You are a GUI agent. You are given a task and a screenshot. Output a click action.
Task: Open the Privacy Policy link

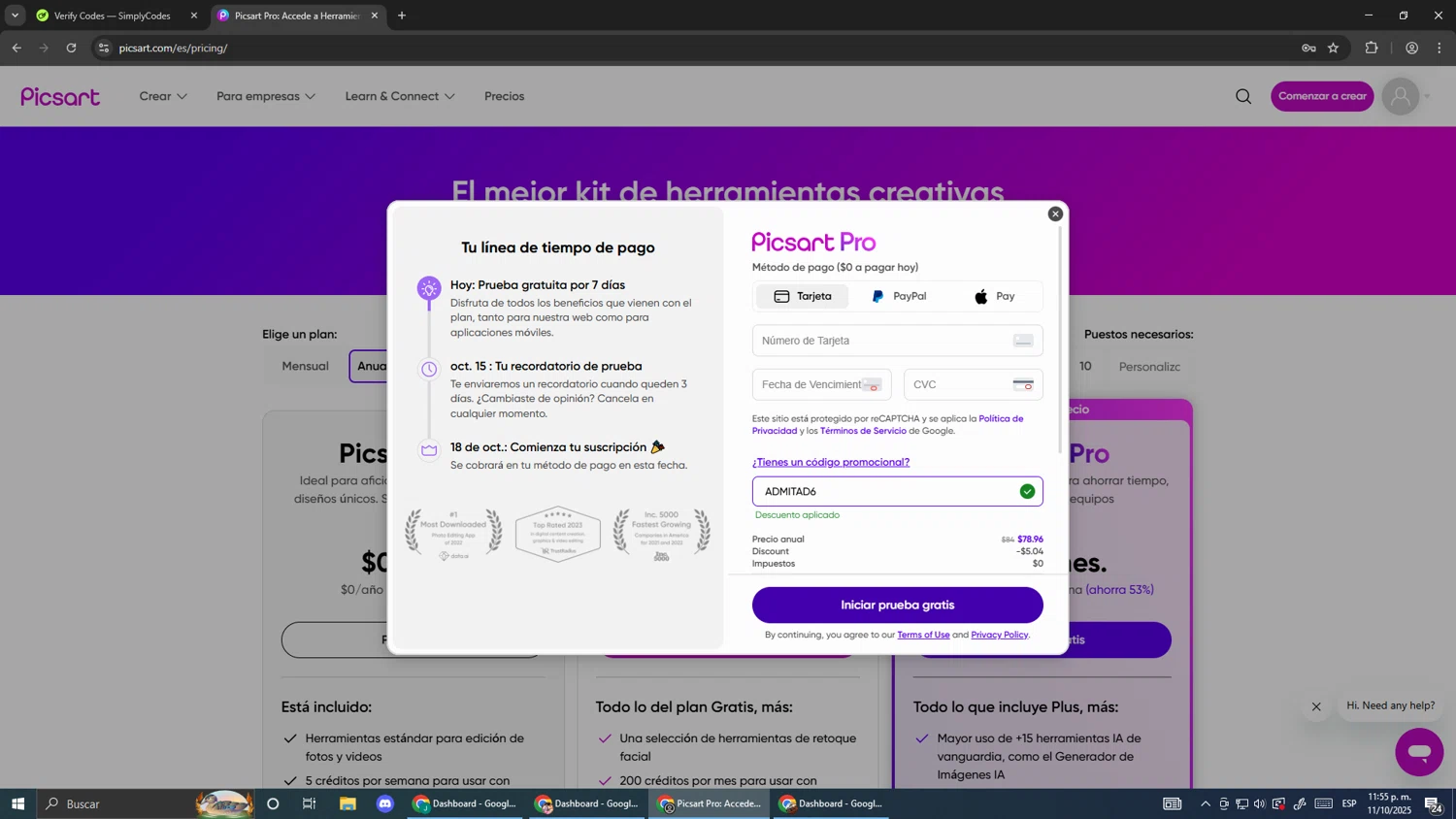click(999, 635)
